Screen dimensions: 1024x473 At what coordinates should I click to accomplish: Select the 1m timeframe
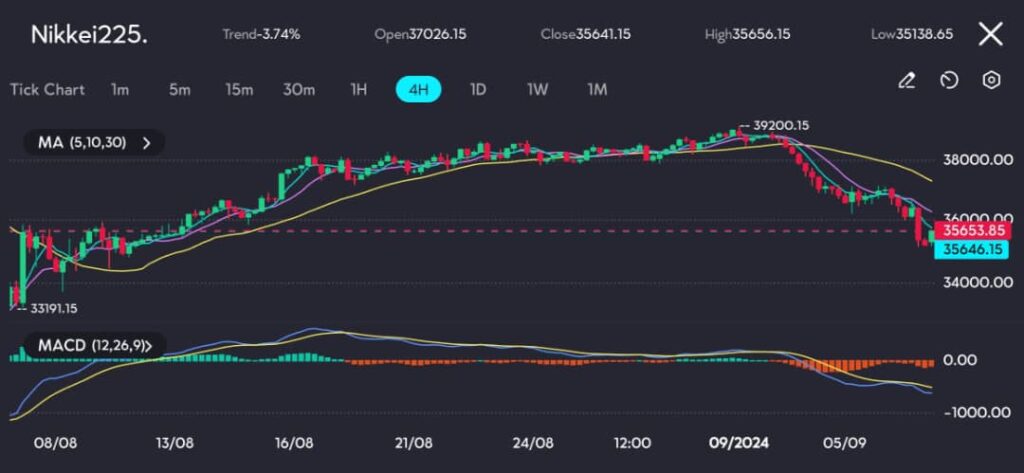[120, 89]
